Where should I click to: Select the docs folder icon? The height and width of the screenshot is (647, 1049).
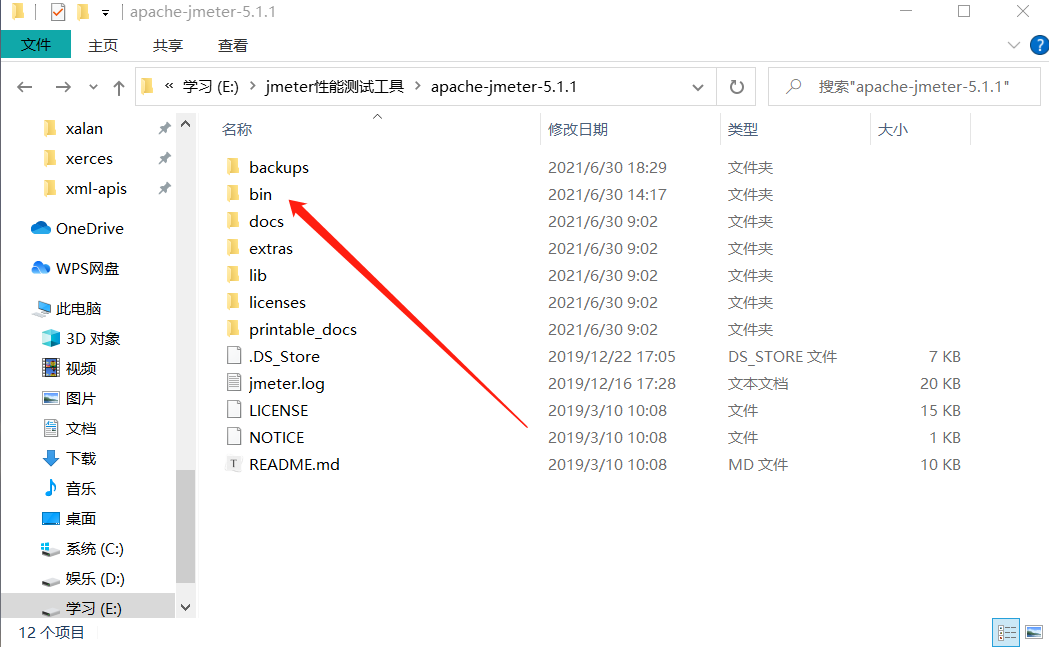coord(233,221)
